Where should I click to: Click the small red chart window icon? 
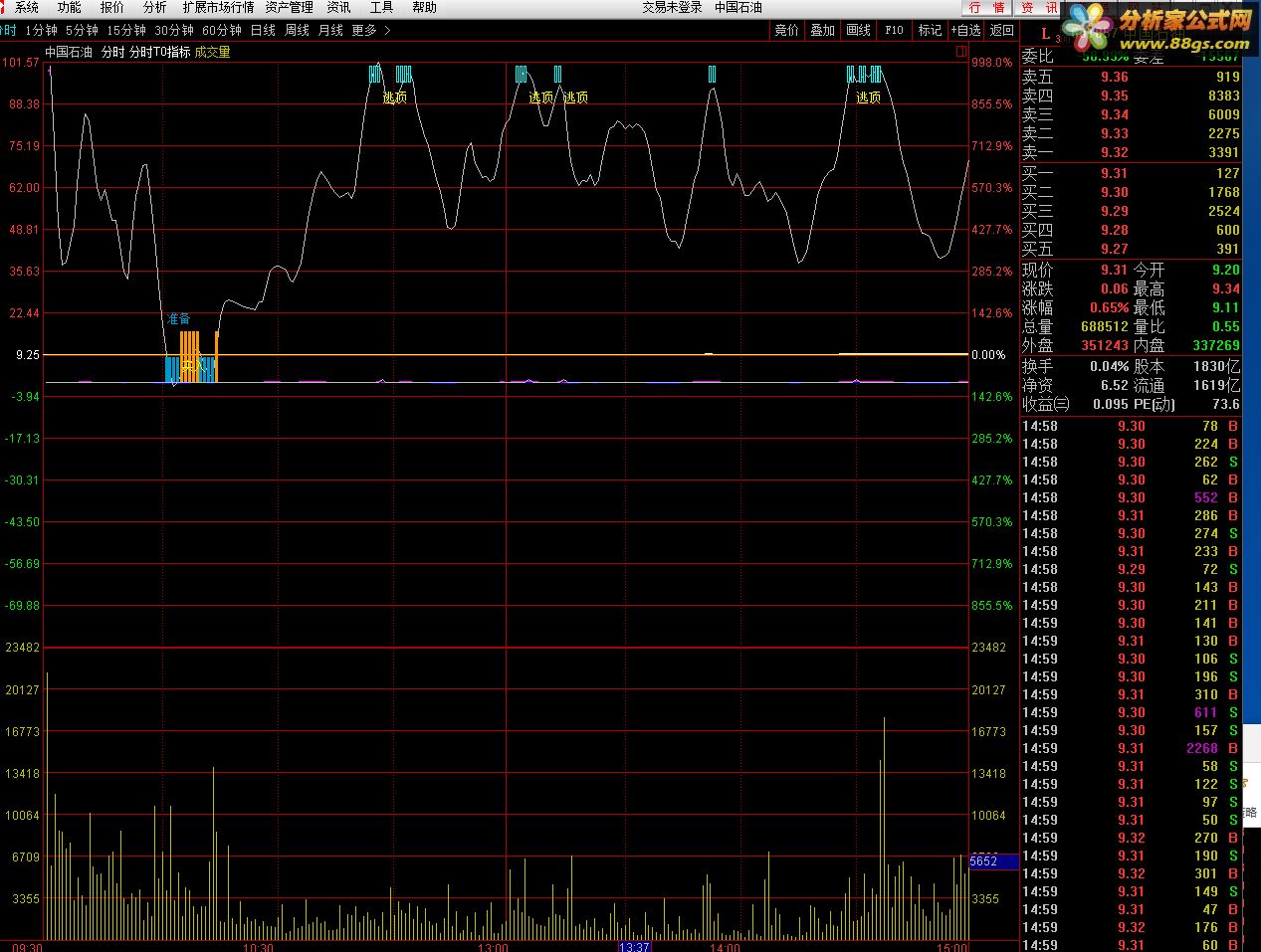point(961,51)
